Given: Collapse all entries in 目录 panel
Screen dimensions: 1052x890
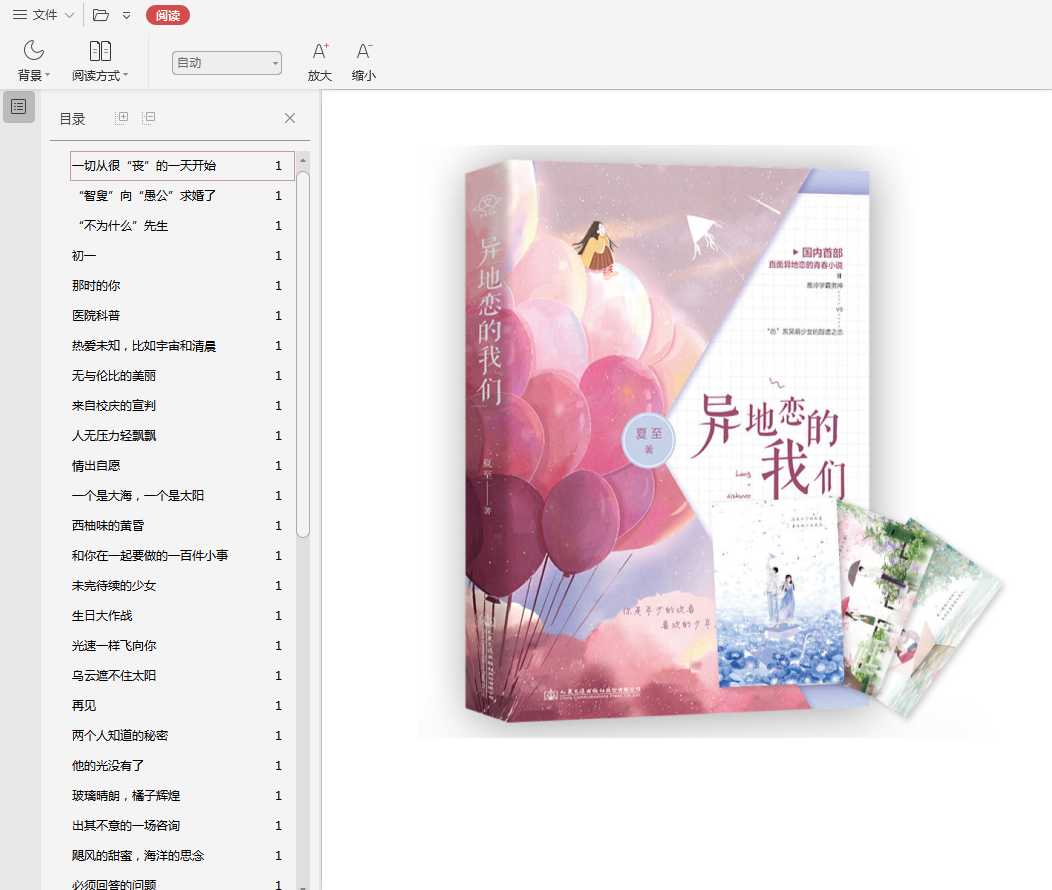Looking at the screenshot, I should click(149, 118).
